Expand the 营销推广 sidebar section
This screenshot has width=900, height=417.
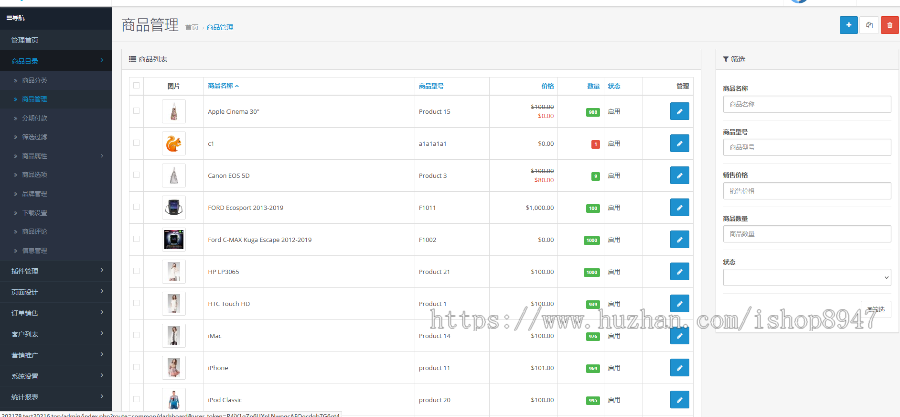click(56, 354)
